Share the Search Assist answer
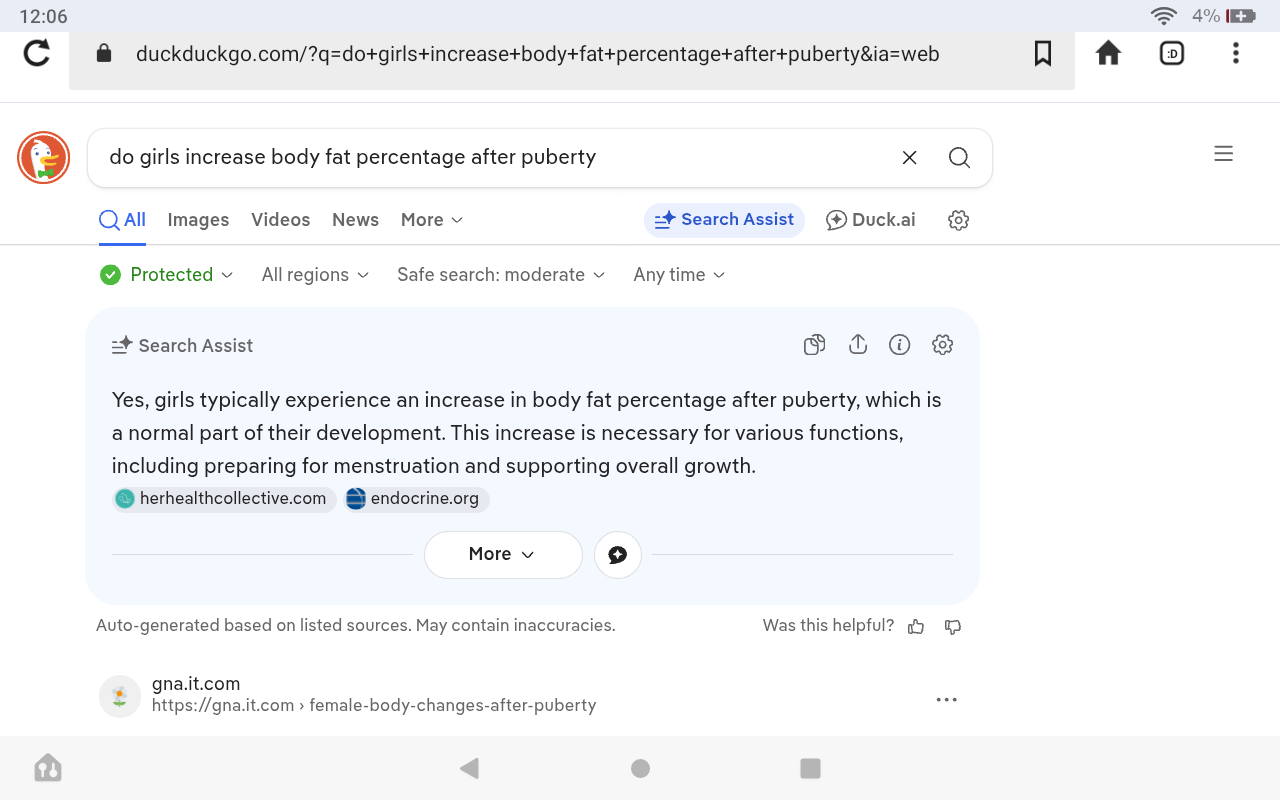The height and width of the screenshot is (800, 1280). tap(857, 345)
